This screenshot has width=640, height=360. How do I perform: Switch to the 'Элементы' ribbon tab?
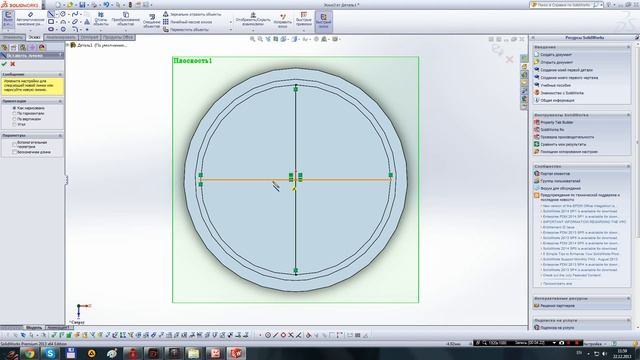(x=13, y=38)
